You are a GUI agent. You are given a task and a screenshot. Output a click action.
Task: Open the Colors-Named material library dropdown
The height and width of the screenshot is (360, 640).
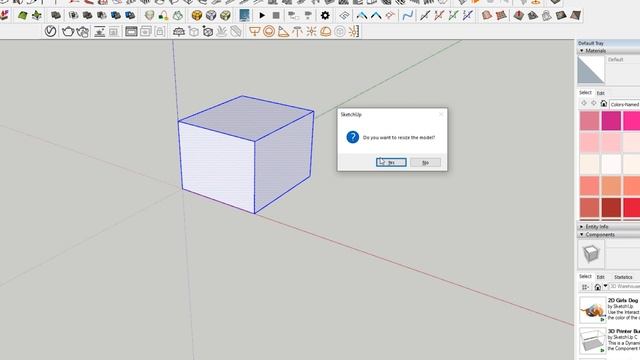pyautogui.click(x=624, y=104)
